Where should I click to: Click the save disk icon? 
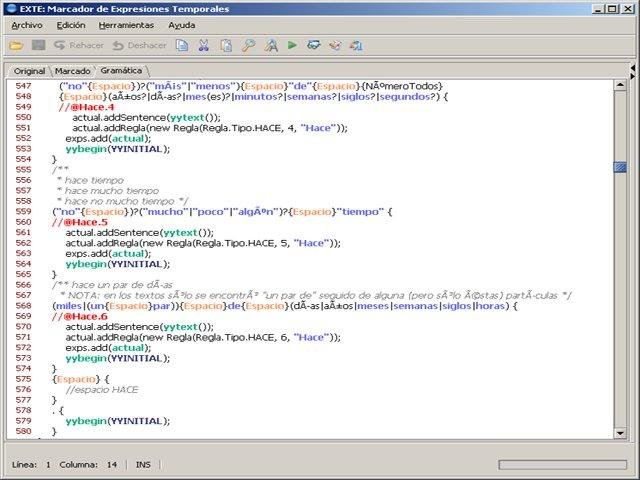click(x=38, y=45)
